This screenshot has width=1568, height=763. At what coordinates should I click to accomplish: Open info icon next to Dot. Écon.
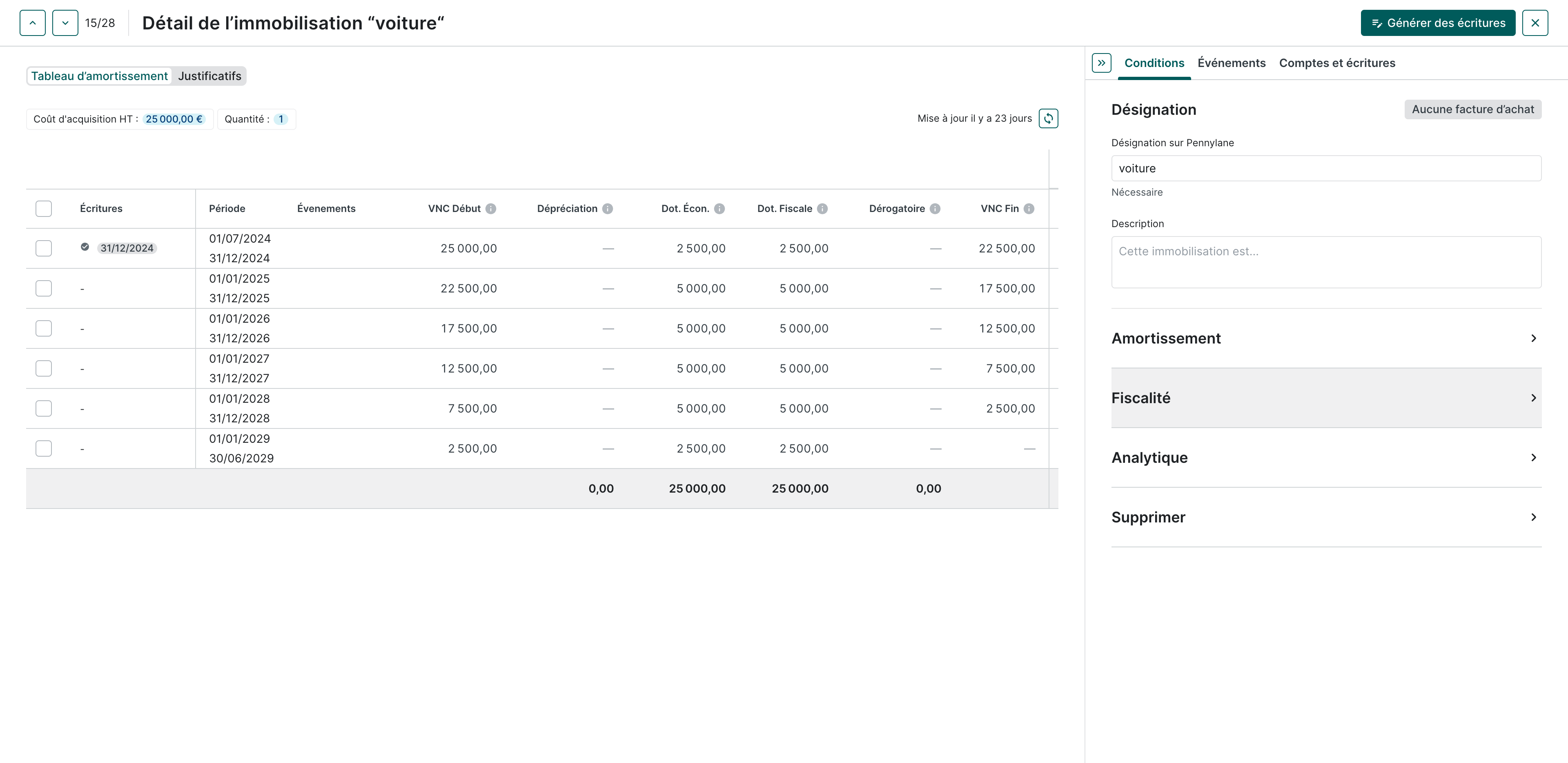719,209
